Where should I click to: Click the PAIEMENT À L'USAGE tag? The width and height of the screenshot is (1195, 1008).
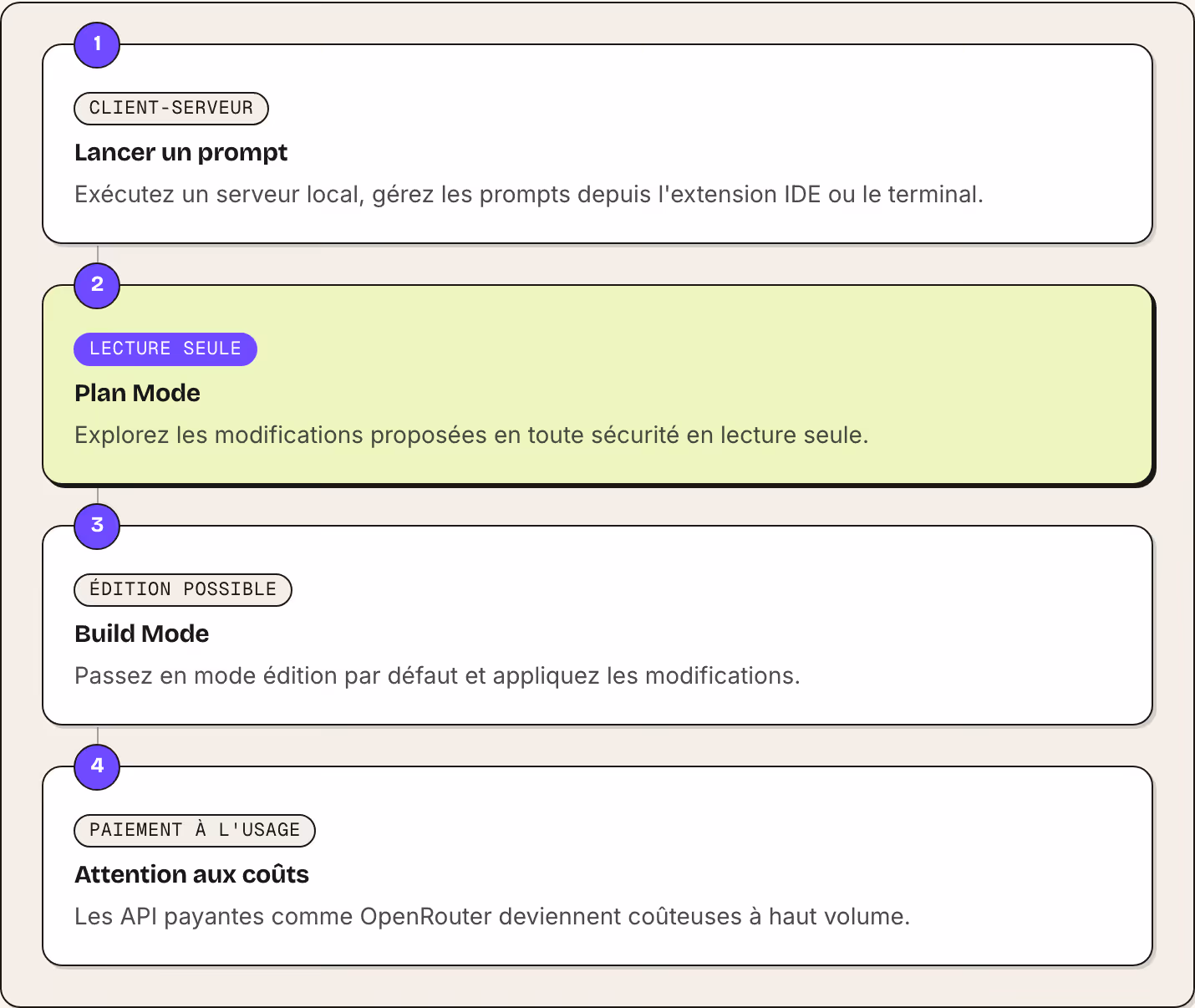pyautogui.click(x=195, y=830)
